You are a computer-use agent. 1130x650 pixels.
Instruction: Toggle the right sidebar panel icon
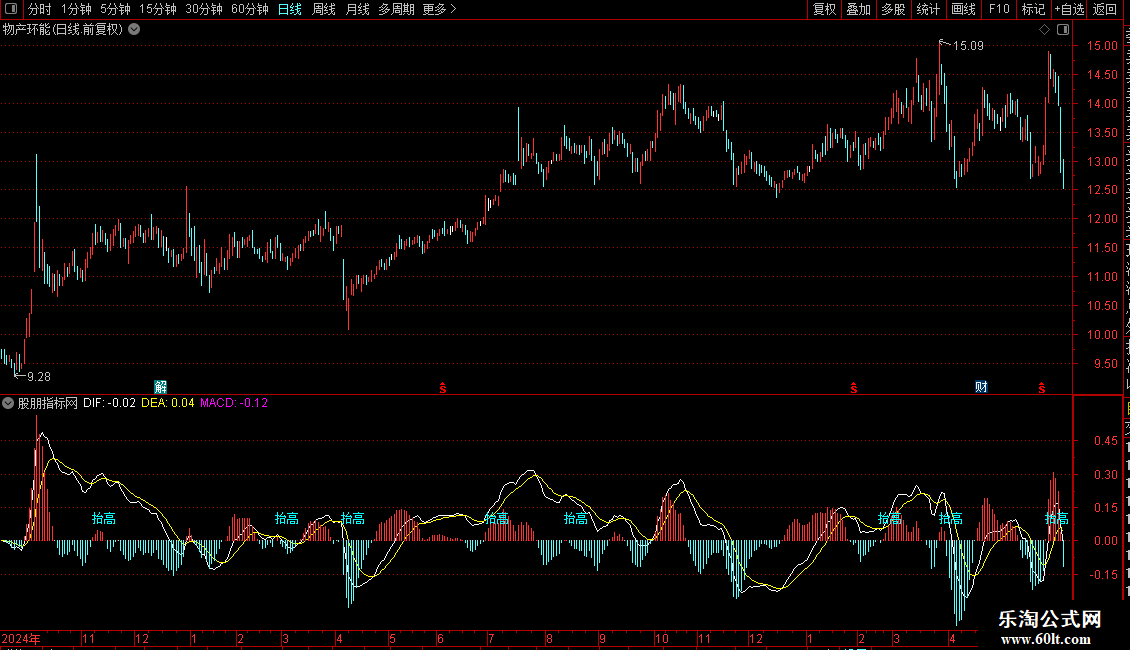pos(1063,30)
